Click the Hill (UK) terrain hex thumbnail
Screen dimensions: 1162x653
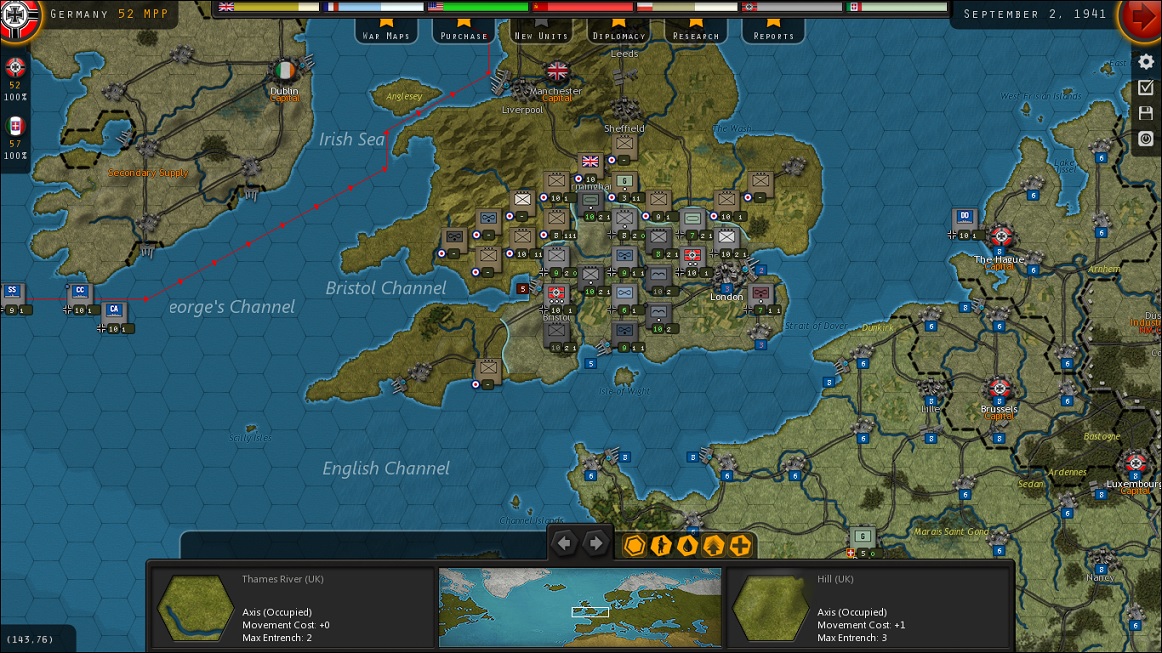coord(770,608)
